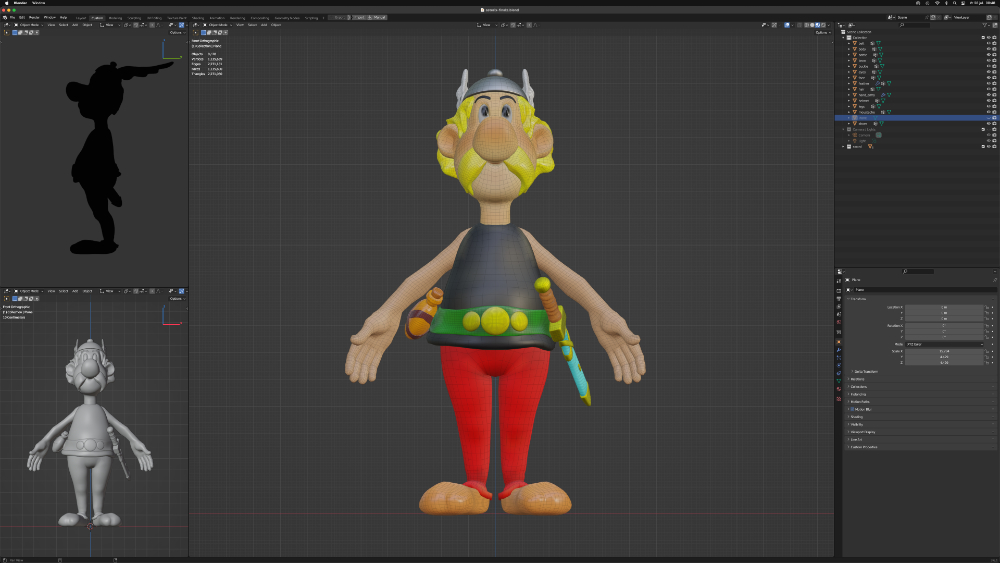Open the Modifiers properties tab (wrench icon)
The height and width of the screenshot is (563, 1000).
(x=839, y=350)
